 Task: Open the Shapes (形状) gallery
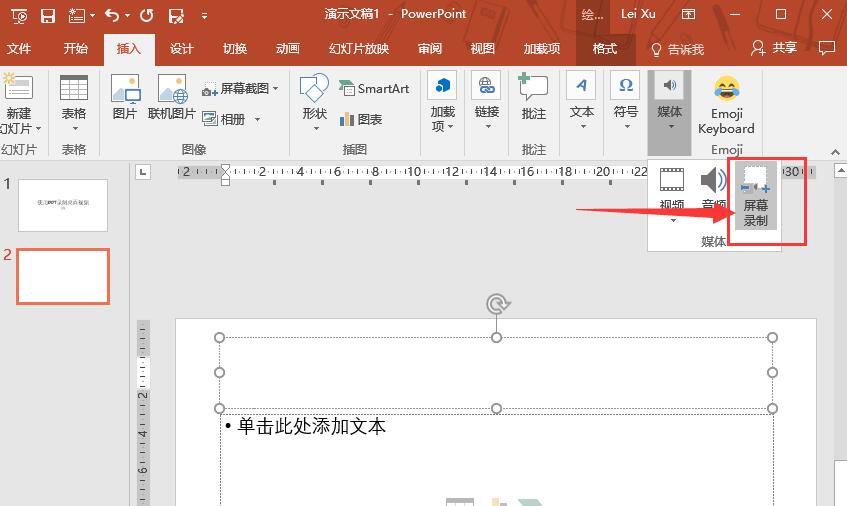pyautogui.click(x=314, y=102)
